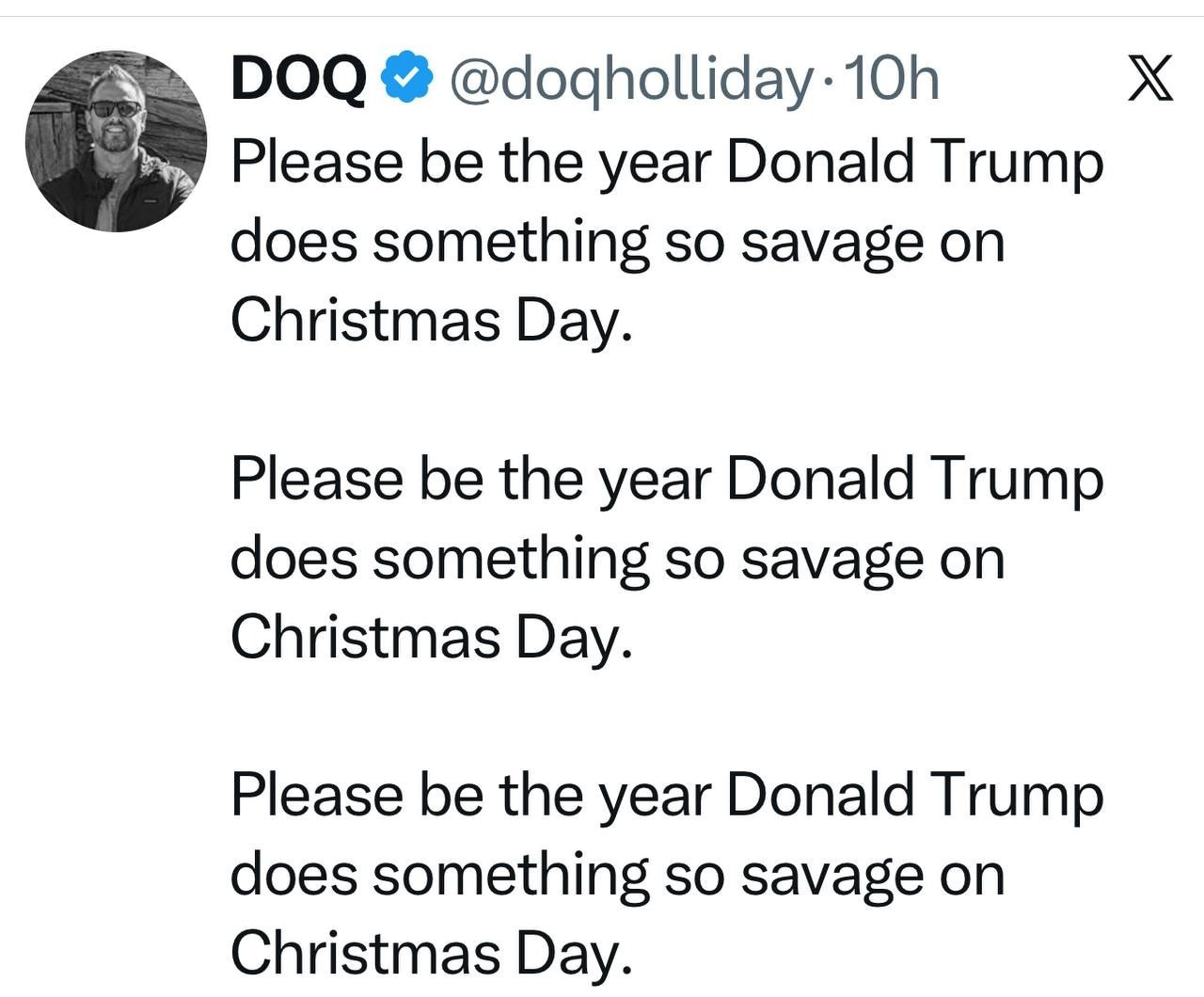The height and width of the screenshot is (997, 1204).
Task: Click "does something" in the first paragraph
Action: (x=439, y=242)
